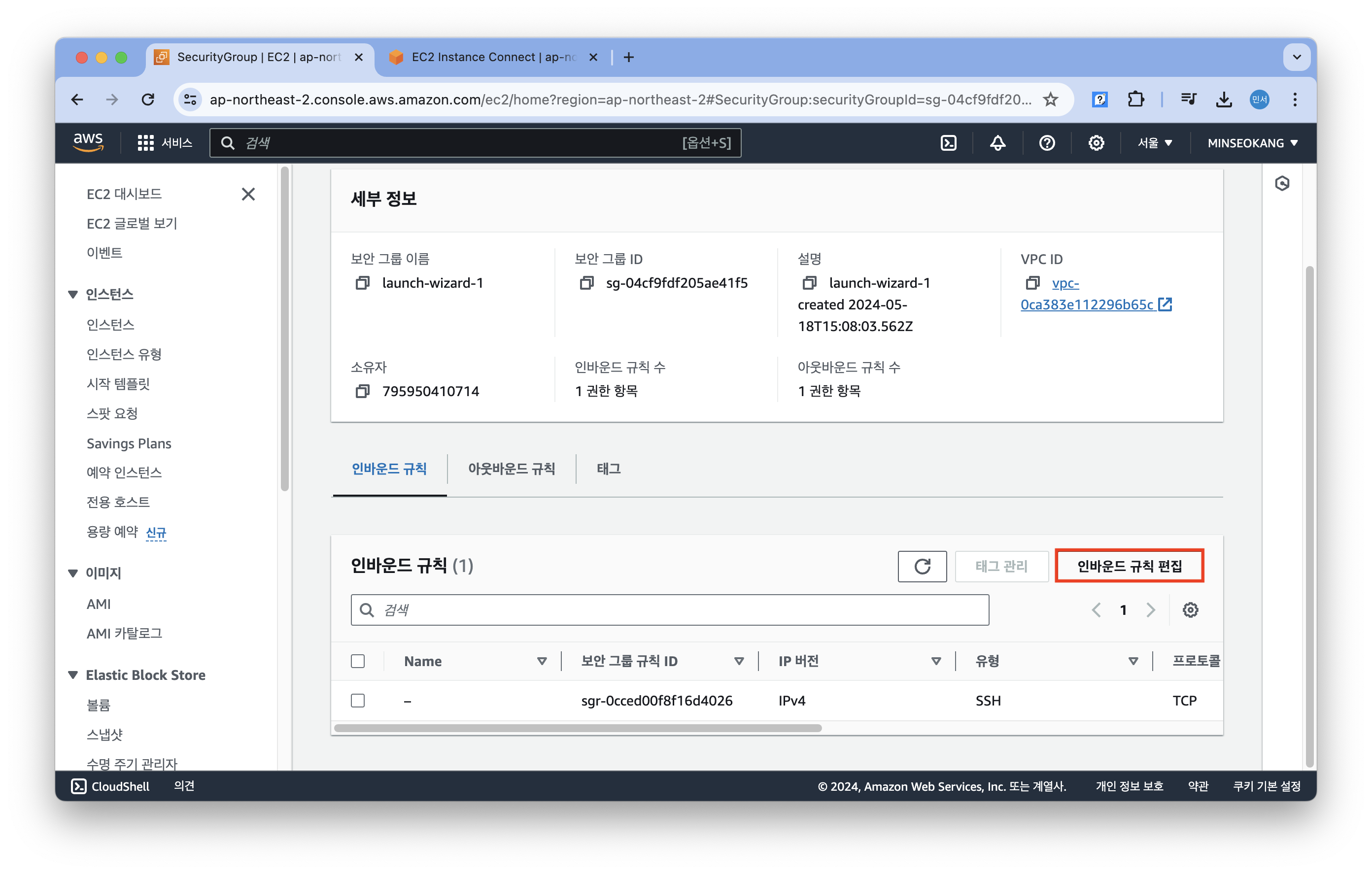Screen dimensions: 1372x874
Task: Open inbound rules table preferences gear
Action: [x=1190, y=610]
